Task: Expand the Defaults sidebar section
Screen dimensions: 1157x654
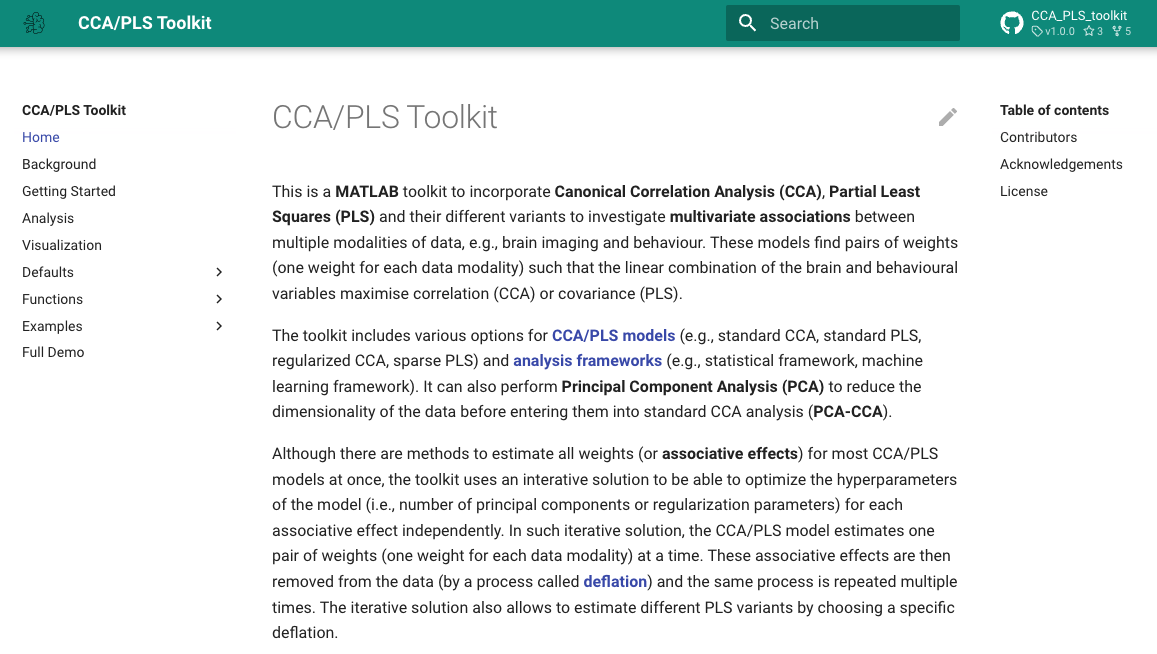Action: (218, 272)
